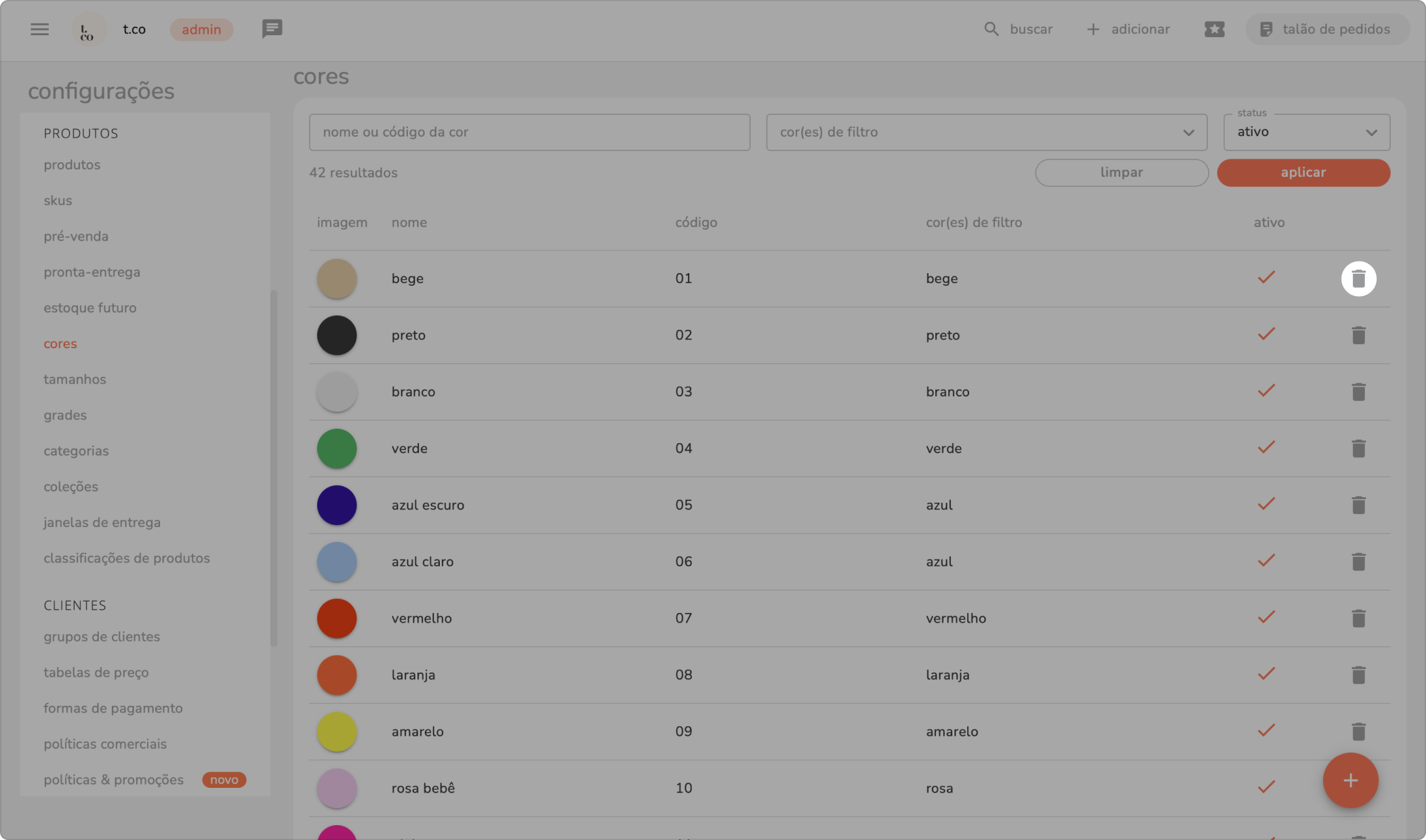
Task: Click the limpar button
Action: pyautogui.click(x=1121, y=173)
